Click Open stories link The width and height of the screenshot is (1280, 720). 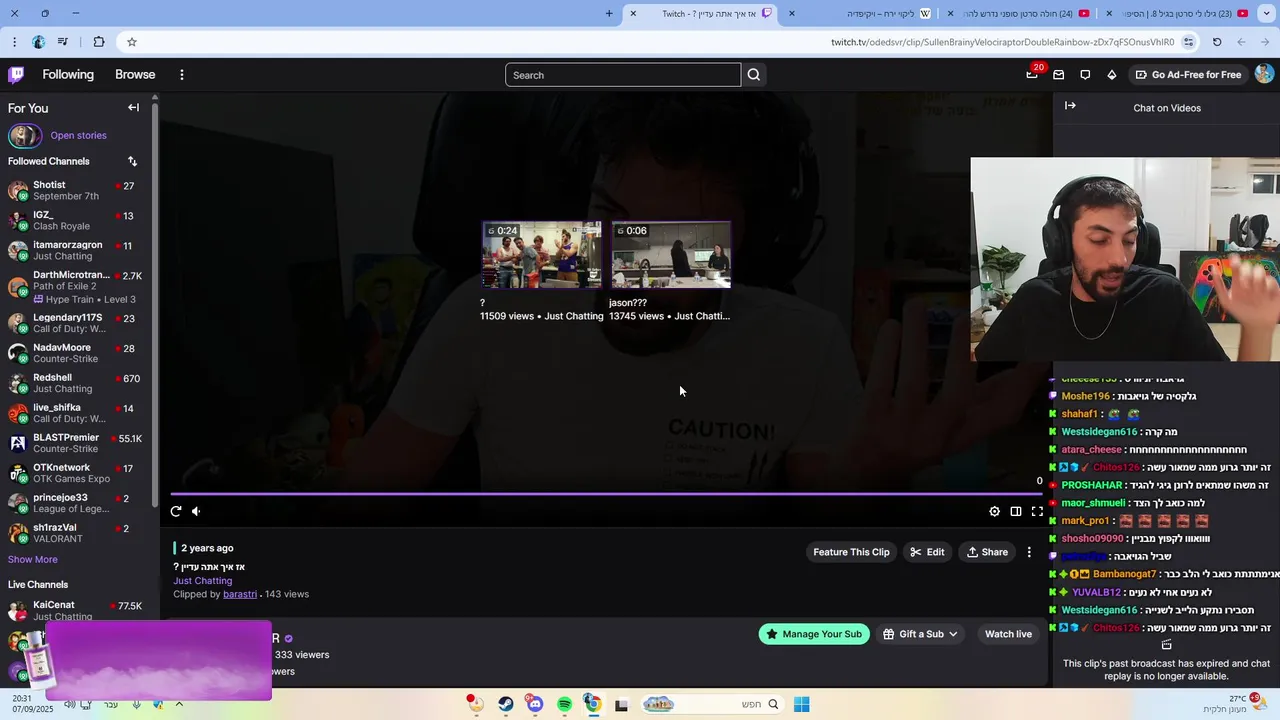[x=78, y=136]
